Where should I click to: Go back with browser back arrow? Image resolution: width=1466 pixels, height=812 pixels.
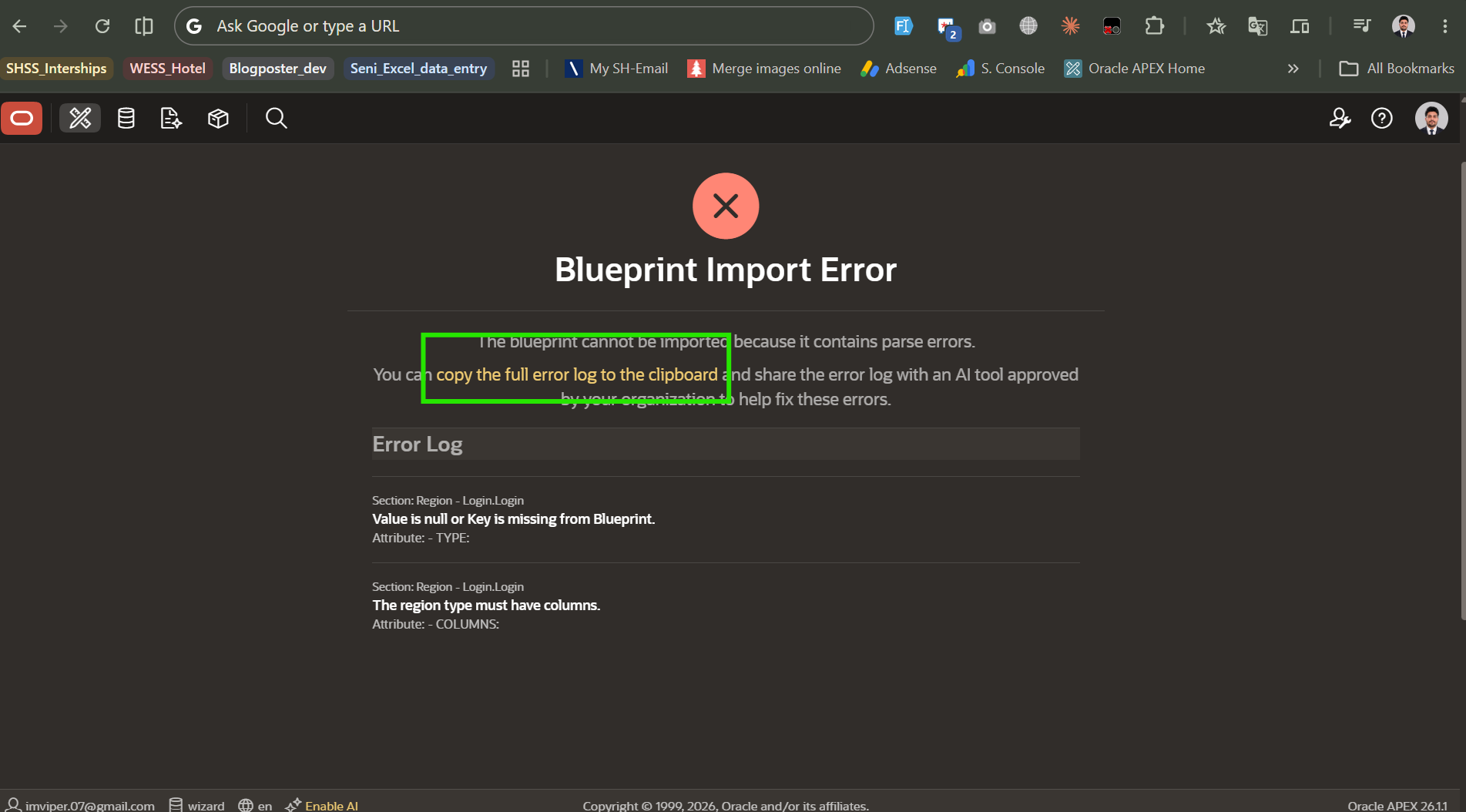(x=20, y=26)
